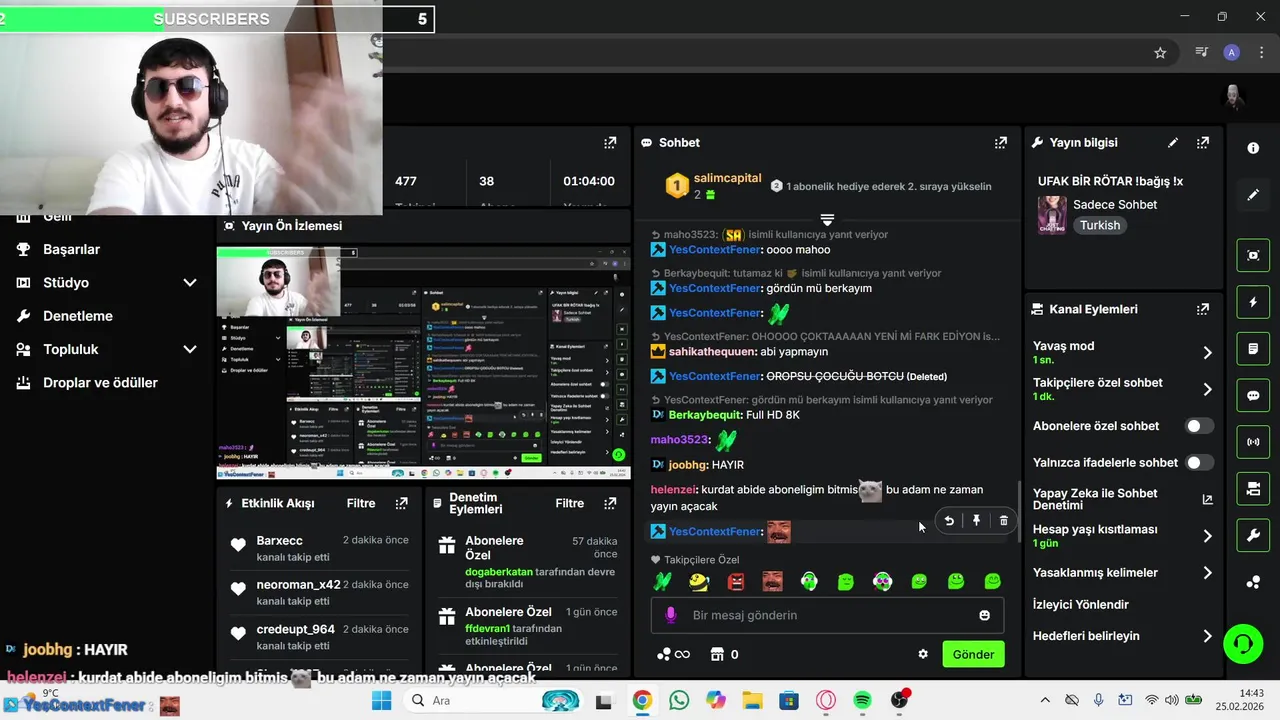1280x720 pixels.
Task: Open chat settings gear icon
Action: click(x=923, y=654)
